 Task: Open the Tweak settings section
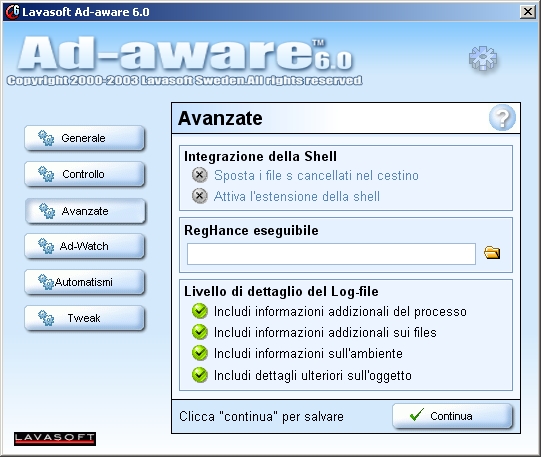click(84, 318)
